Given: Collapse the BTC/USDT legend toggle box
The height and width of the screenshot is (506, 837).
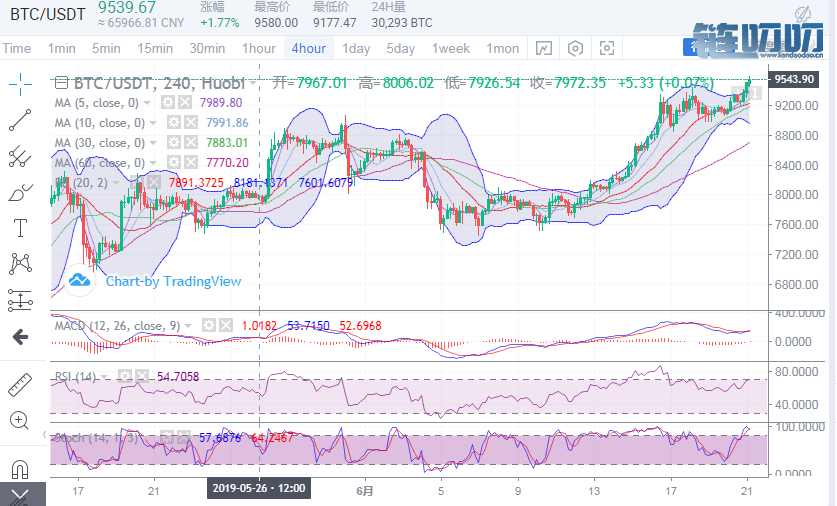Looking at the screenshot, I should pos(61,83).
